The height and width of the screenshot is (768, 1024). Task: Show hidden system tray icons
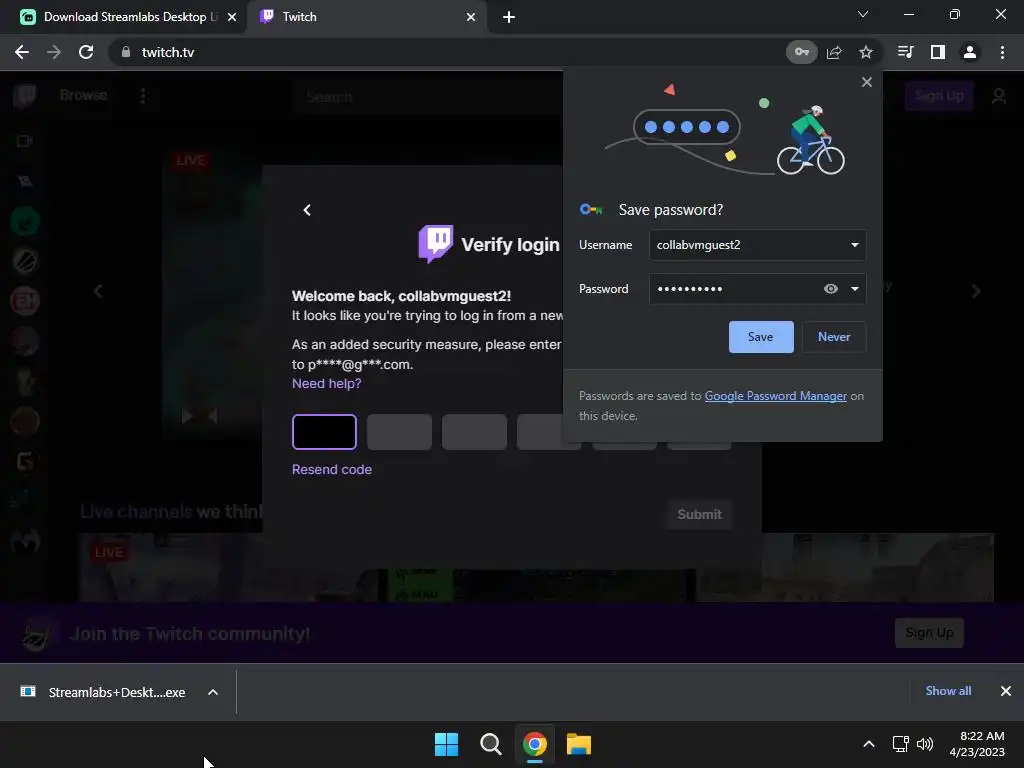pos(869,744)
